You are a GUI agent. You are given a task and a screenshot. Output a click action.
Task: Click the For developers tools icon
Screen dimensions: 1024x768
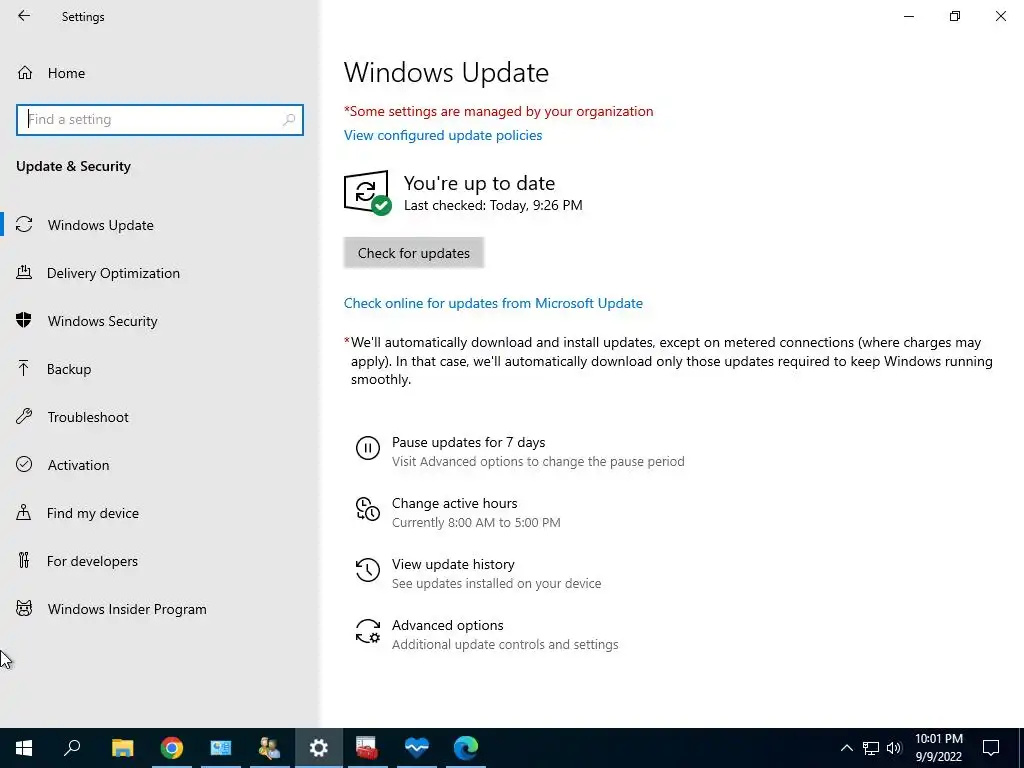[x=24, y=560]
